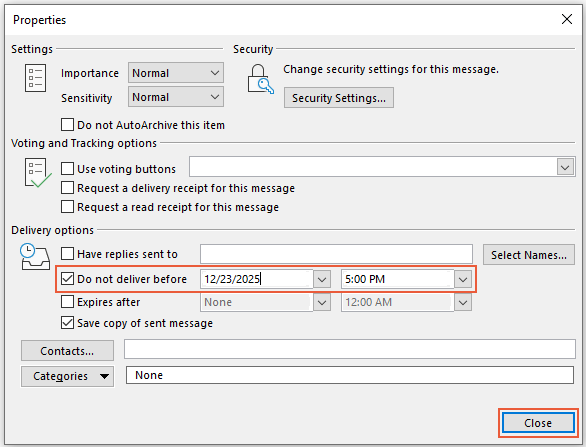Click the voting checklist checkmark icon
The height and width of the screenshot is (447, 586).
click(37, 173)
